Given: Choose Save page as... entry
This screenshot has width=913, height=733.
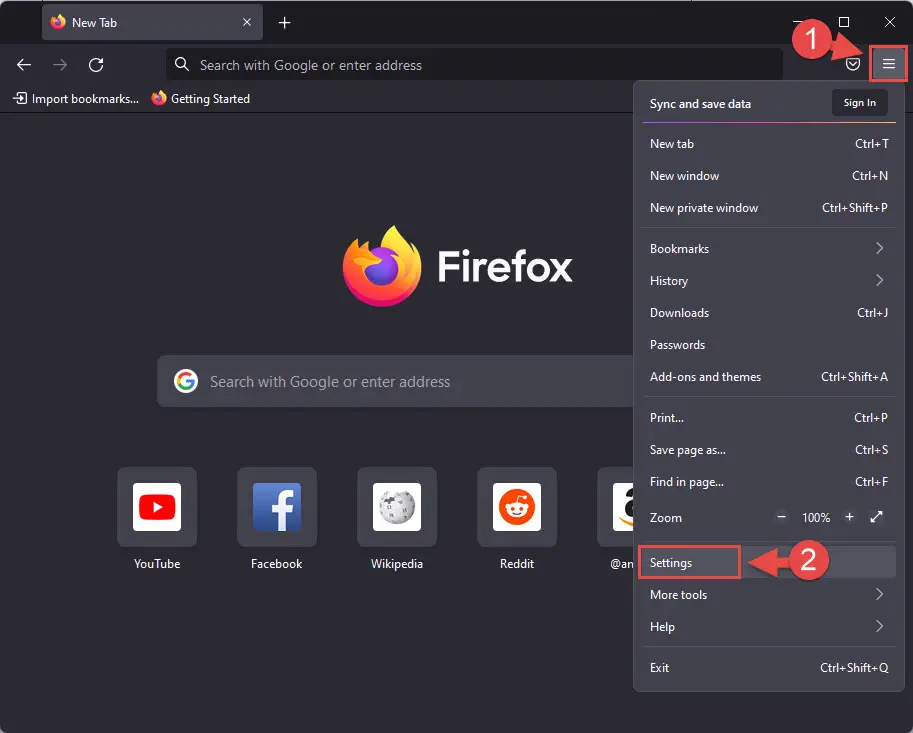Looking at the screenshot, I should (769, 449).
